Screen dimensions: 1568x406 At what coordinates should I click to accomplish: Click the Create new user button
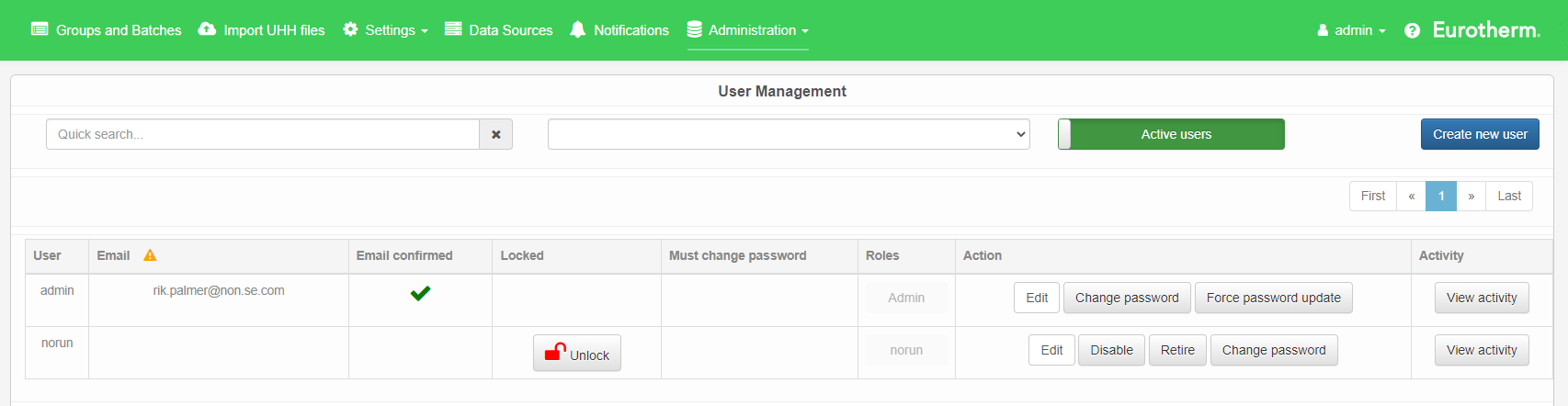tap(1480, 134)
